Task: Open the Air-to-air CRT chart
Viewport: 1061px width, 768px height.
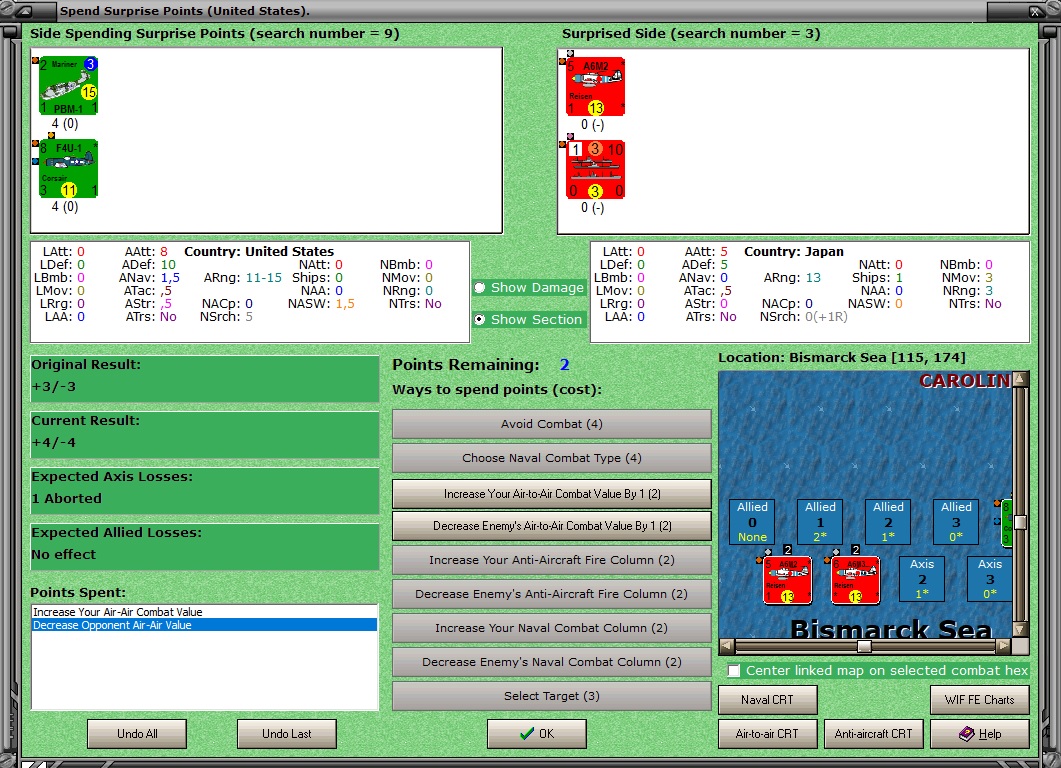Action: 767,733
